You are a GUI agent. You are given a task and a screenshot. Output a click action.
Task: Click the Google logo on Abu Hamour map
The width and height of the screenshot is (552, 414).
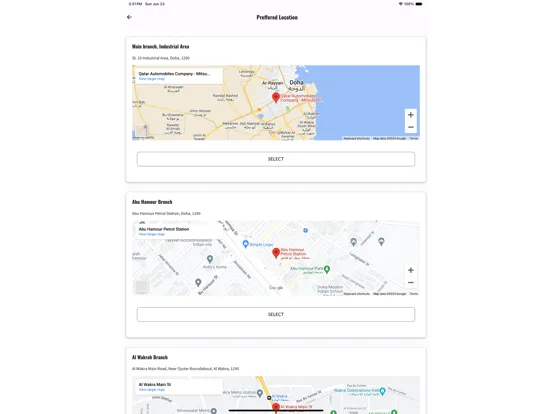276,288
